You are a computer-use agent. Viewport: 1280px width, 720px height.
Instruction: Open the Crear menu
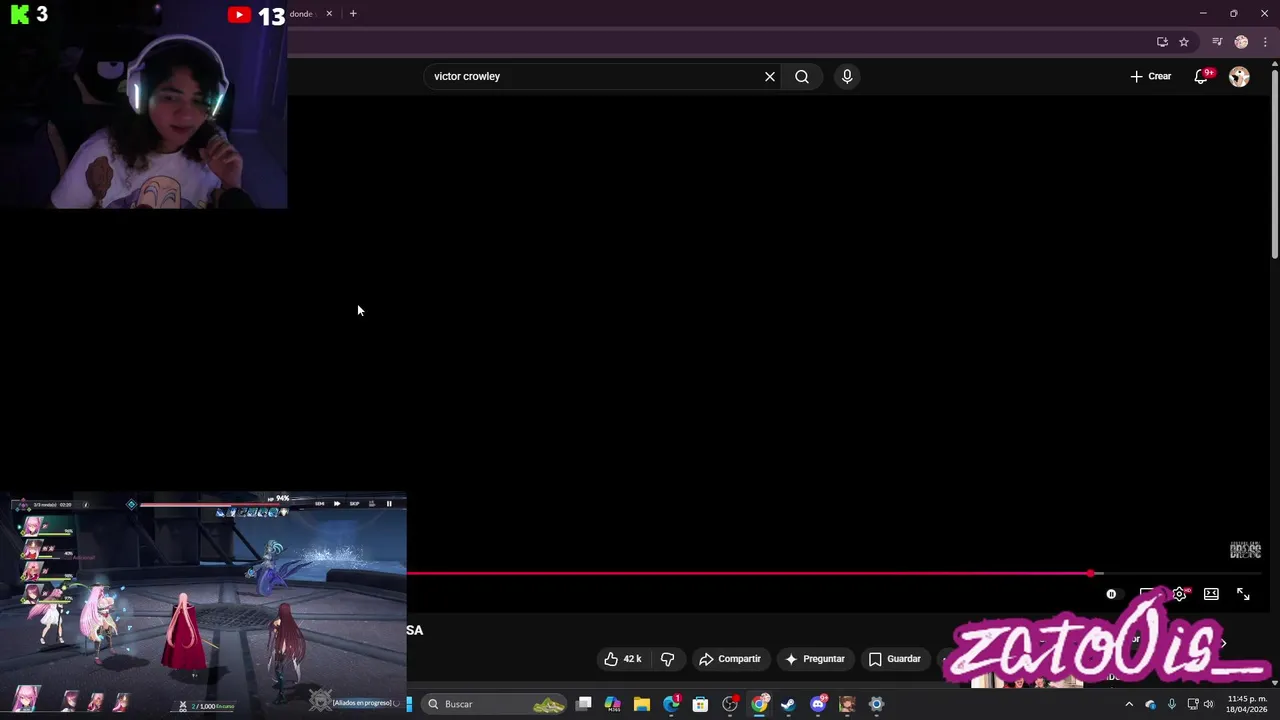(x=1150, y=76)
